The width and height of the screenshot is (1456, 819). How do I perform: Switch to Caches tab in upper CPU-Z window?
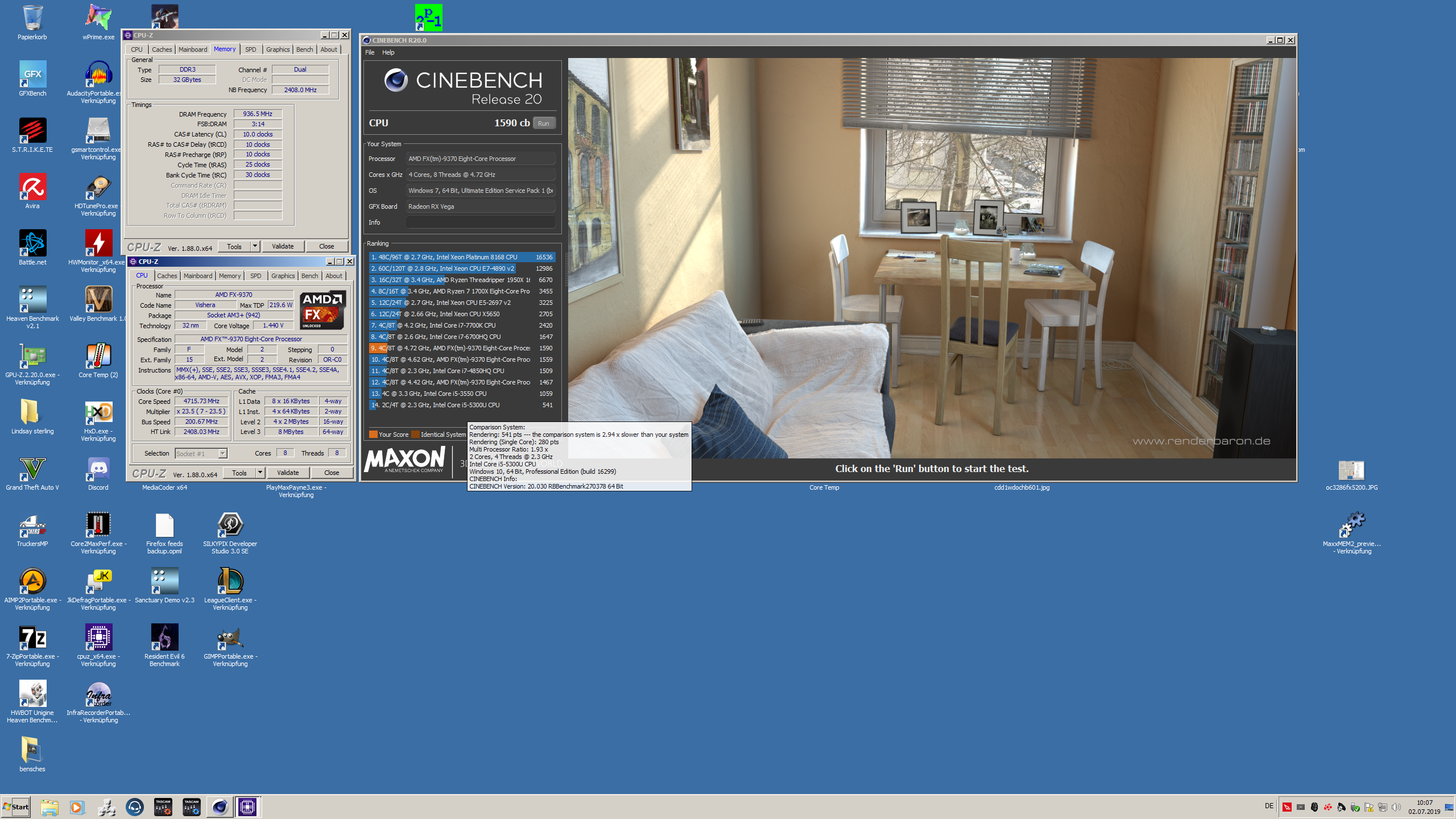coord(162,49)
